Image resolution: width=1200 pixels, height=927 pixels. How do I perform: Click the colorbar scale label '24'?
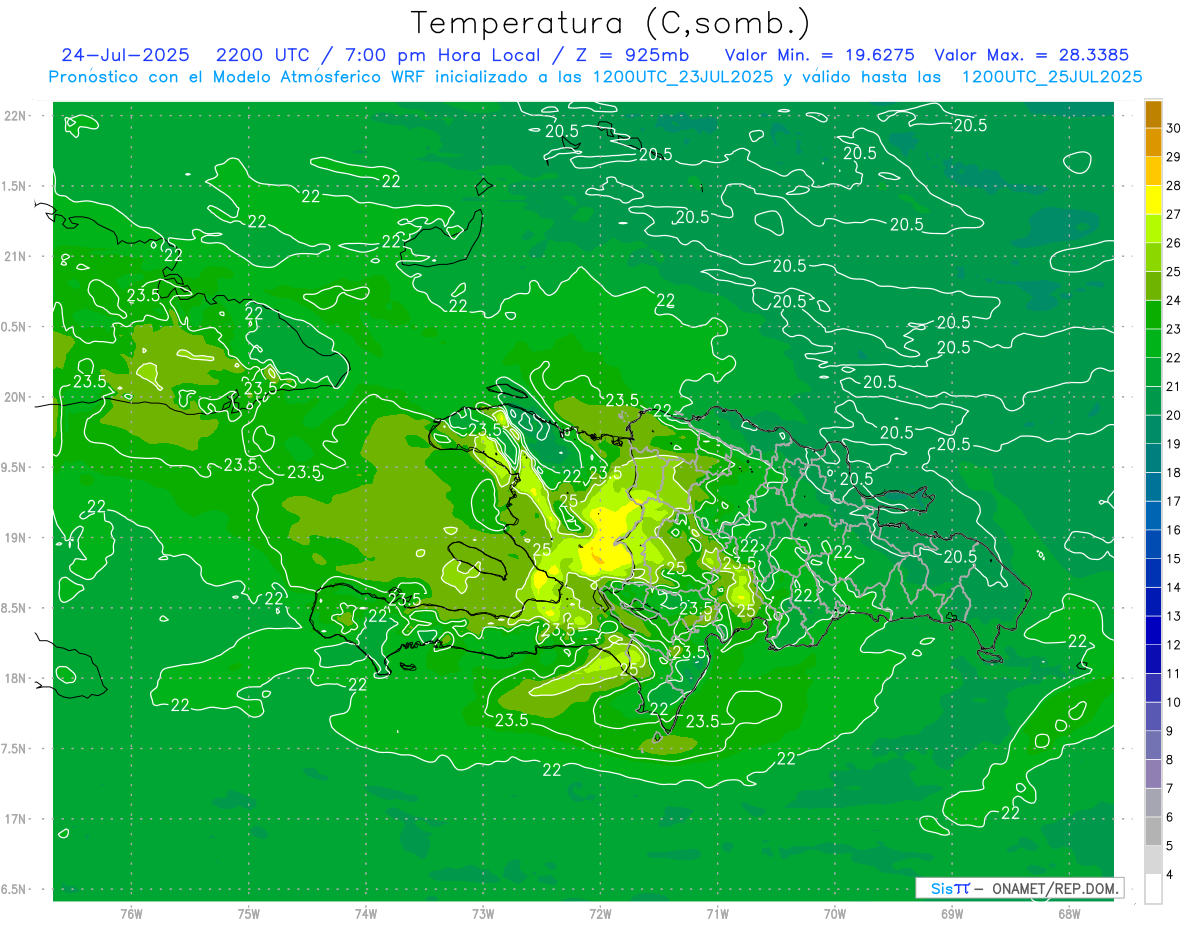click(x=1174, y=300)
